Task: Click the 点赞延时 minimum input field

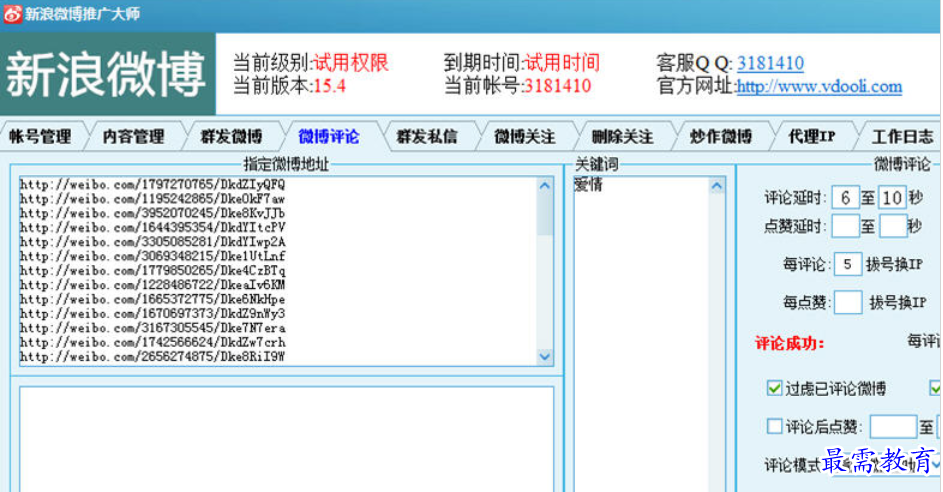Action: coord(845,226)
